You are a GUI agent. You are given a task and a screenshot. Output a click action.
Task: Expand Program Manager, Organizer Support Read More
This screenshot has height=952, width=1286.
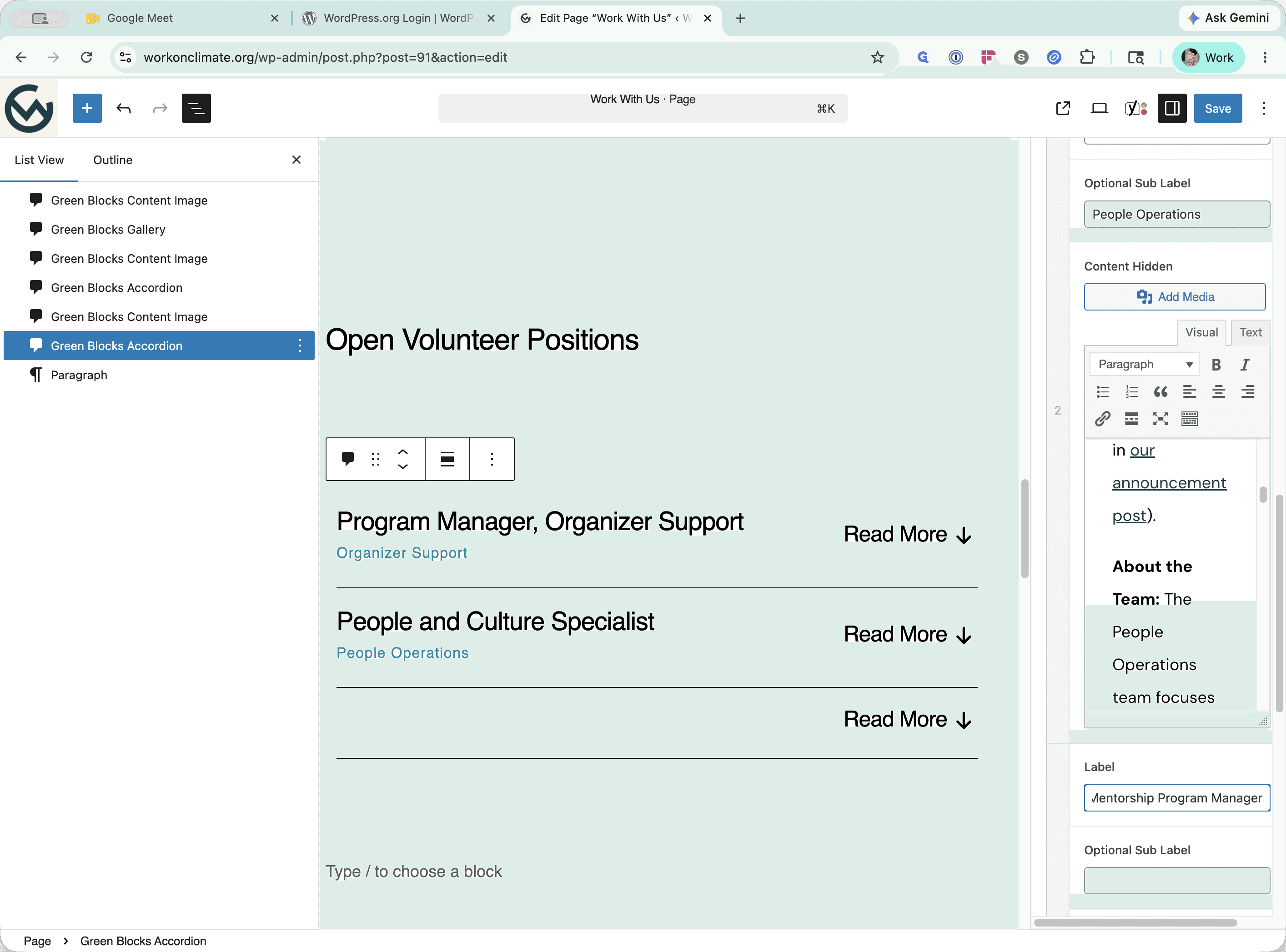(908, 535)
